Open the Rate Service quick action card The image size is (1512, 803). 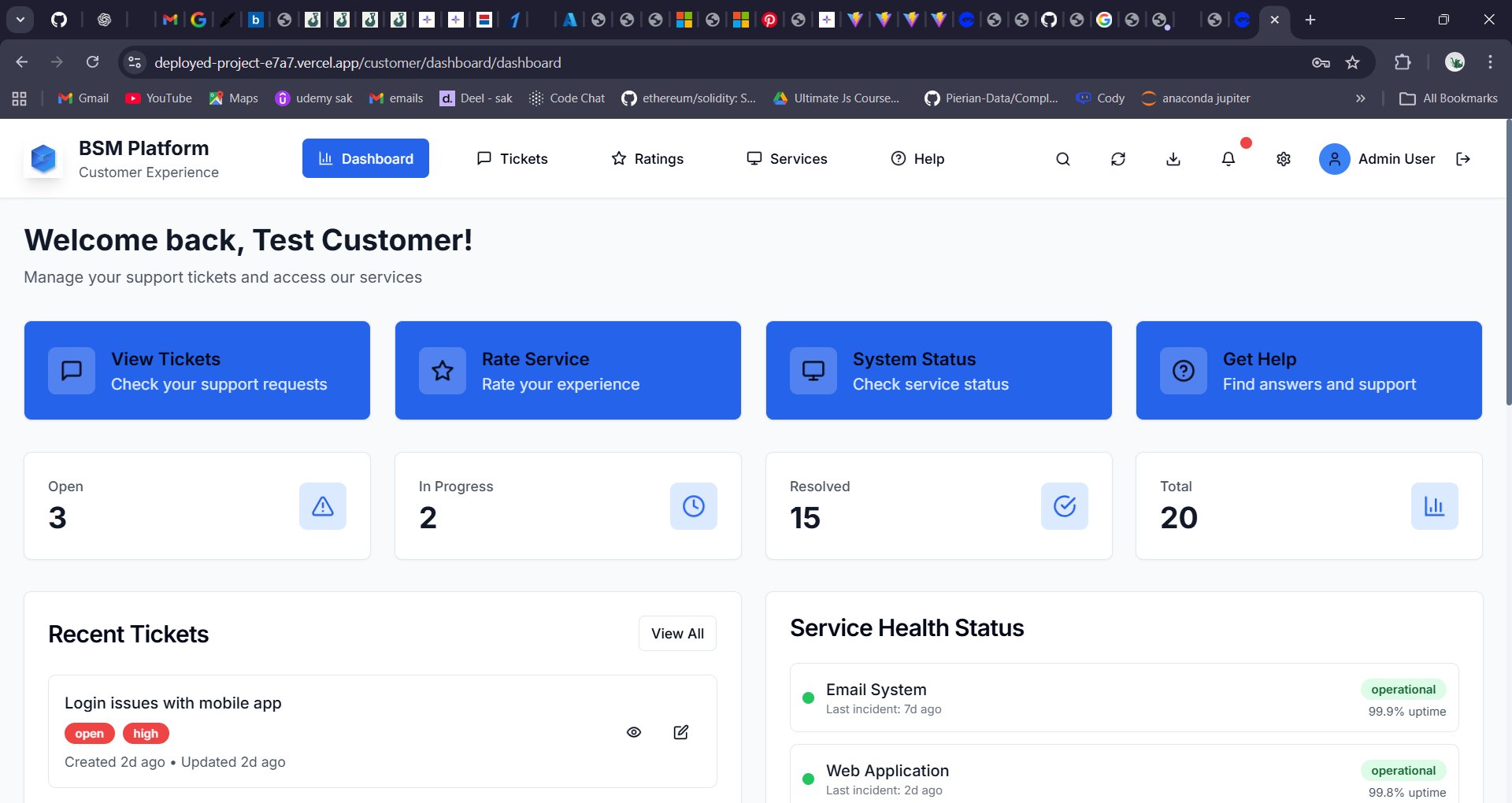[568, 370]
